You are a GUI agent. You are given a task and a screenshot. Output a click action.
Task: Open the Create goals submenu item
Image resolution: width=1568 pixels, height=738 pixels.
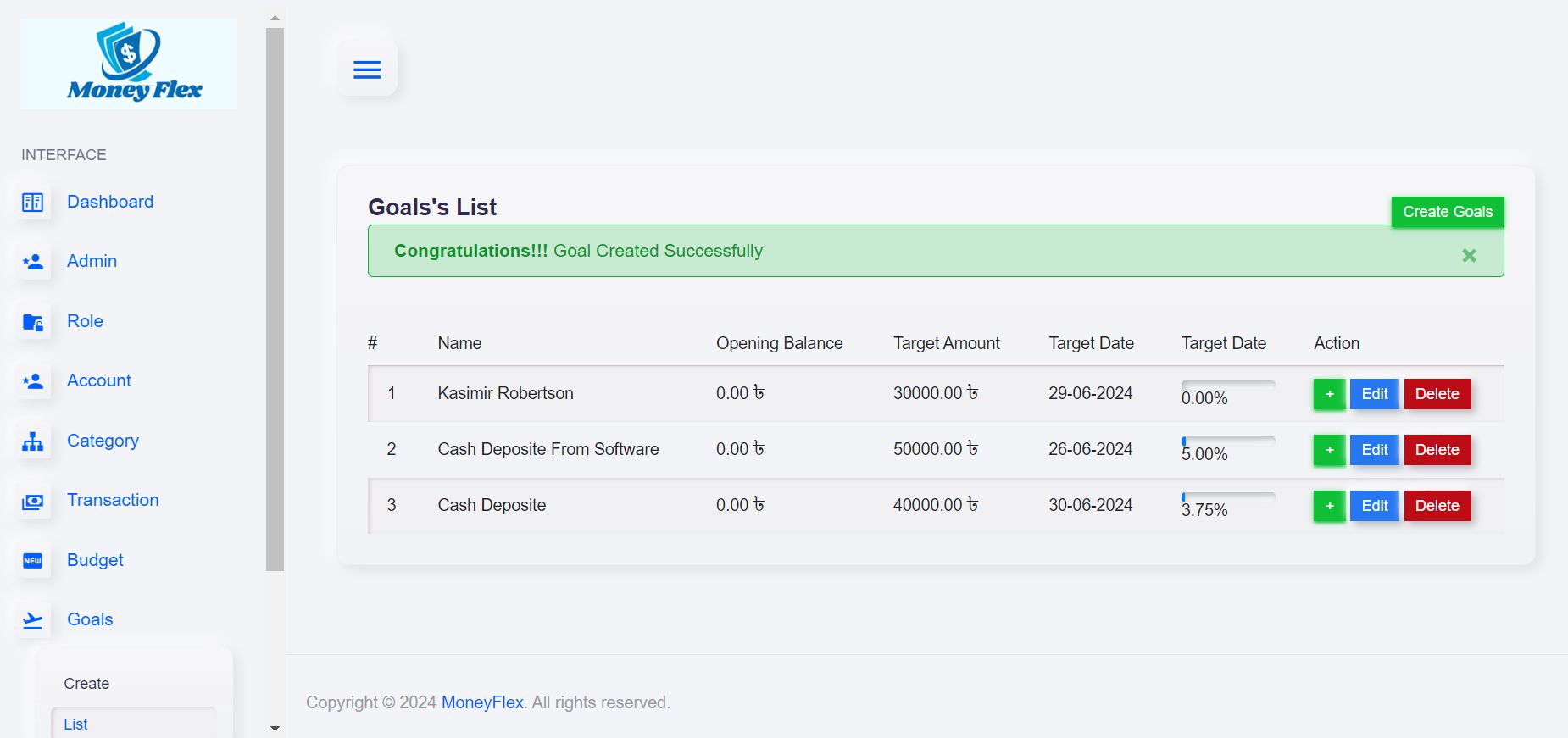86,684
